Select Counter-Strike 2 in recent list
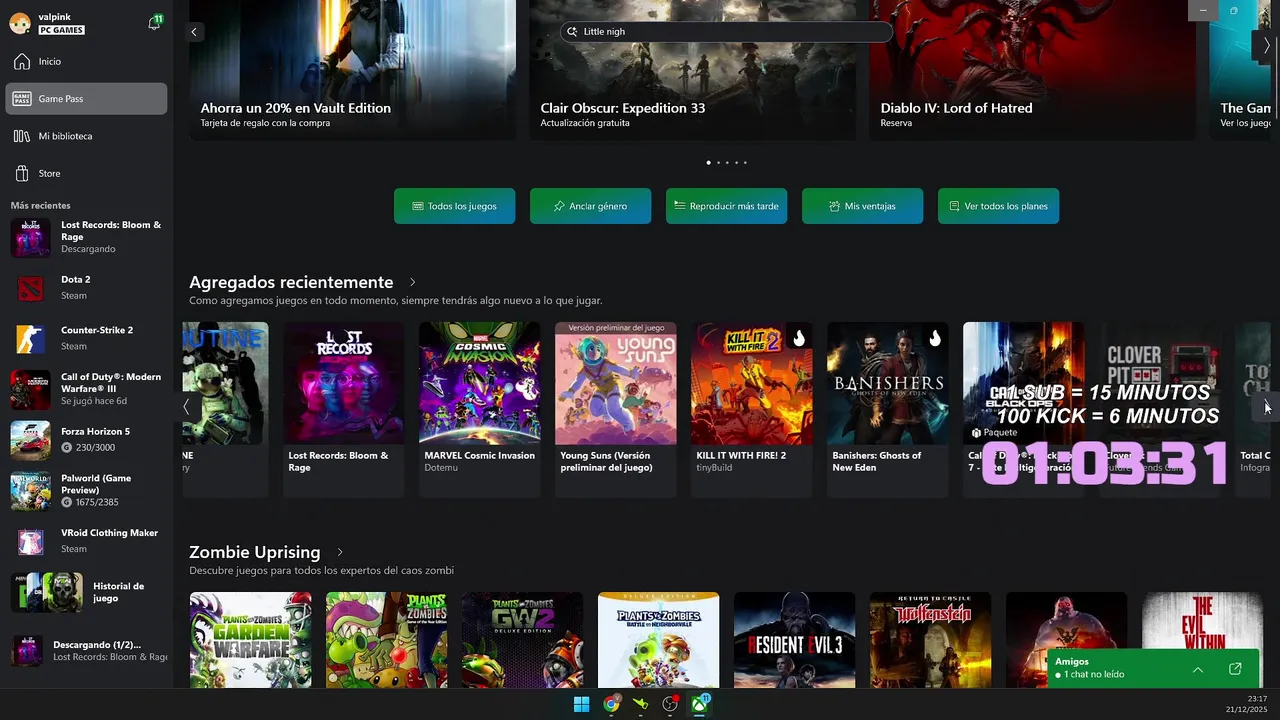The height and width of the screenshot is (720, 1280). click(86, 338)
